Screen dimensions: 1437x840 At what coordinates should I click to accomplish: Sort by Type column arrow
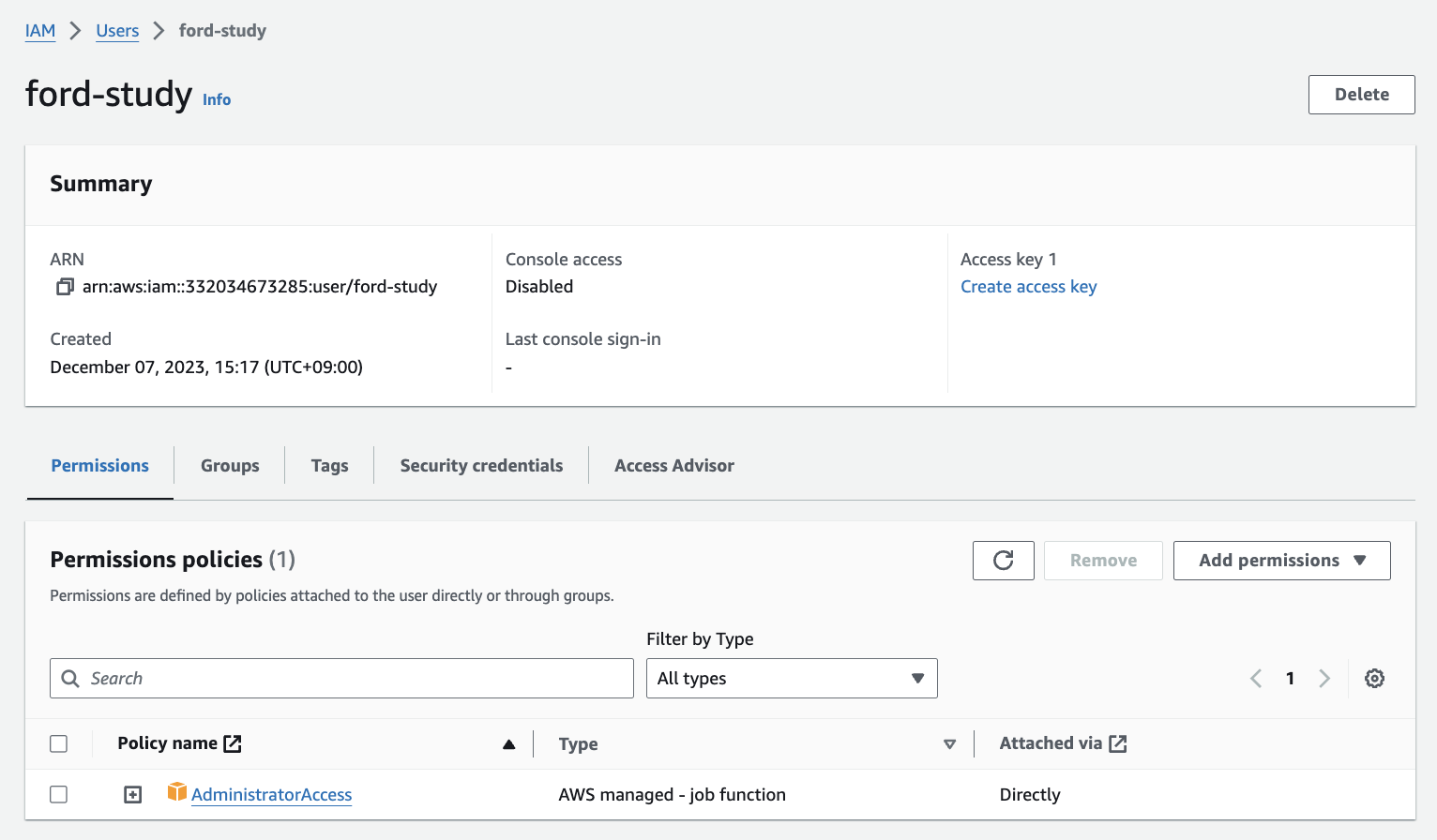[949, 744]
